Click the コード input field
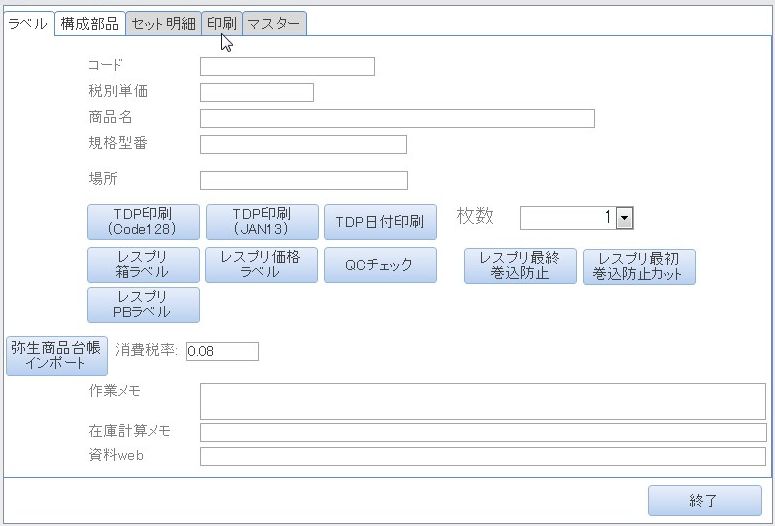 pos(287,67)
